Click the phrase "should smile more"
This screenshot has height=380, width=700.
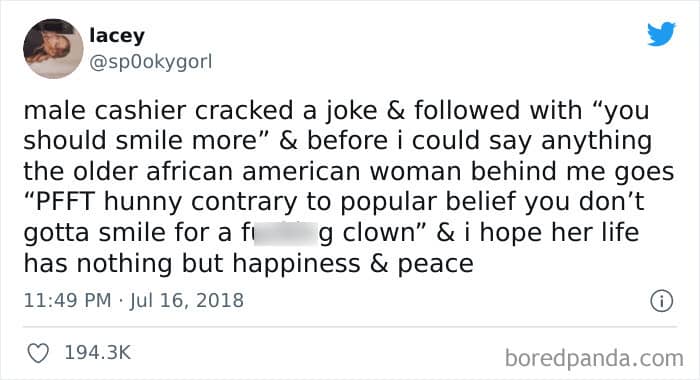coord(140,140)
